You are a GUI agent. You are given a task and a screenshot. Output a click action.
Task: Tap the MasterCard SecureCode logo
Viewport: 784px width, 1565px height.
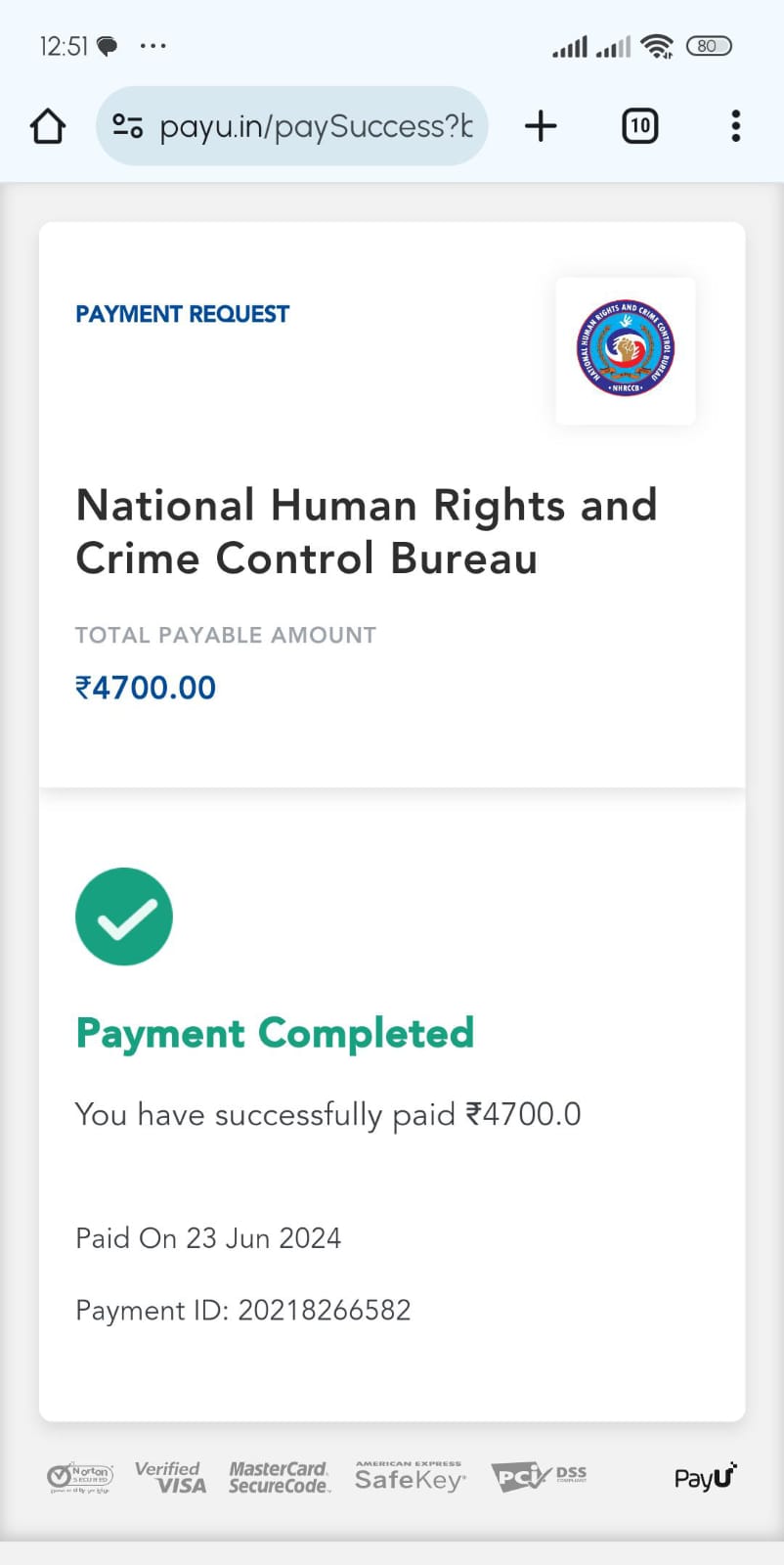pos(280,1477)
